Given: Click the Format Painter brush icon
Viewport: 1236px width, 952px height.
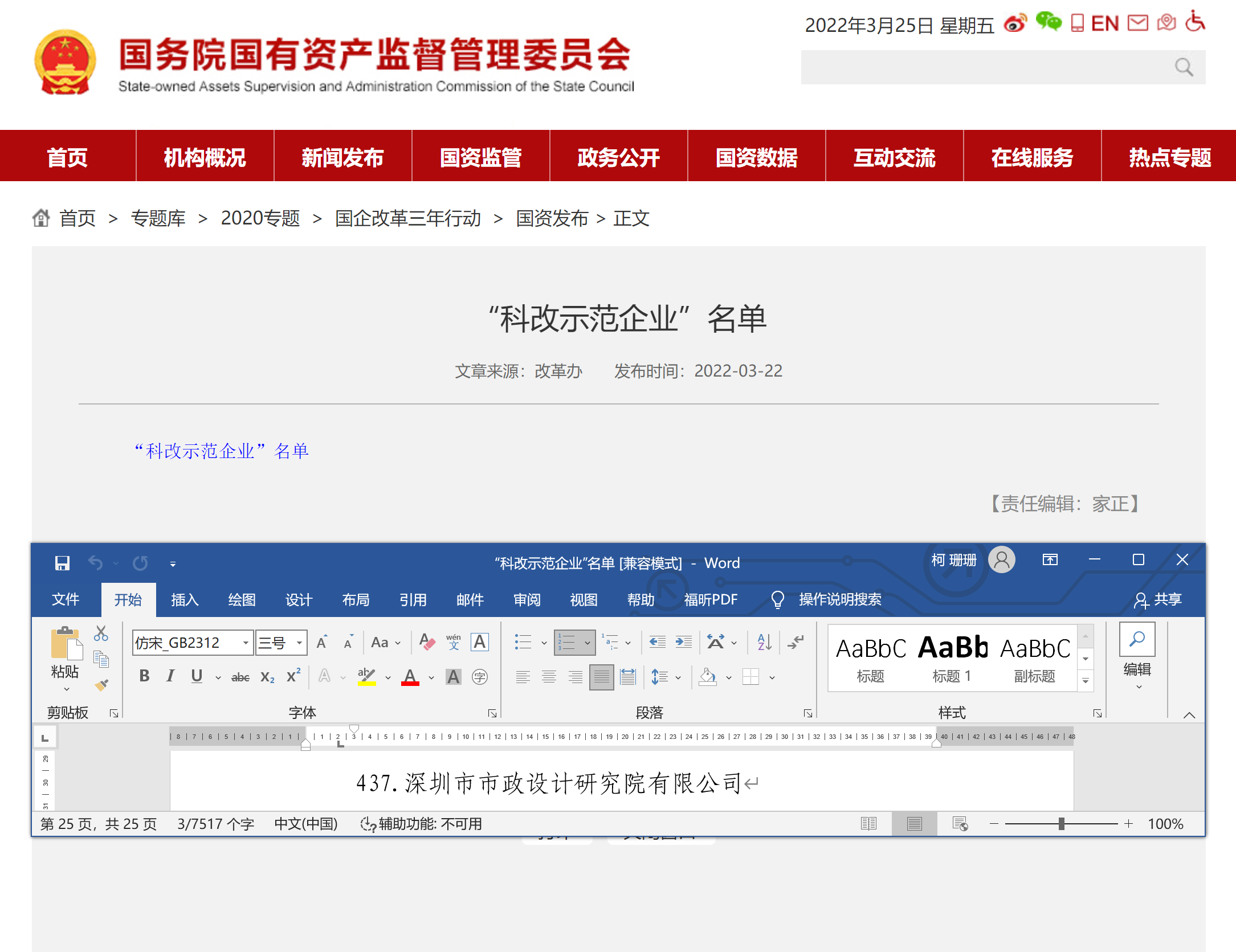Looking at the screenshot, I should [101, 685].
